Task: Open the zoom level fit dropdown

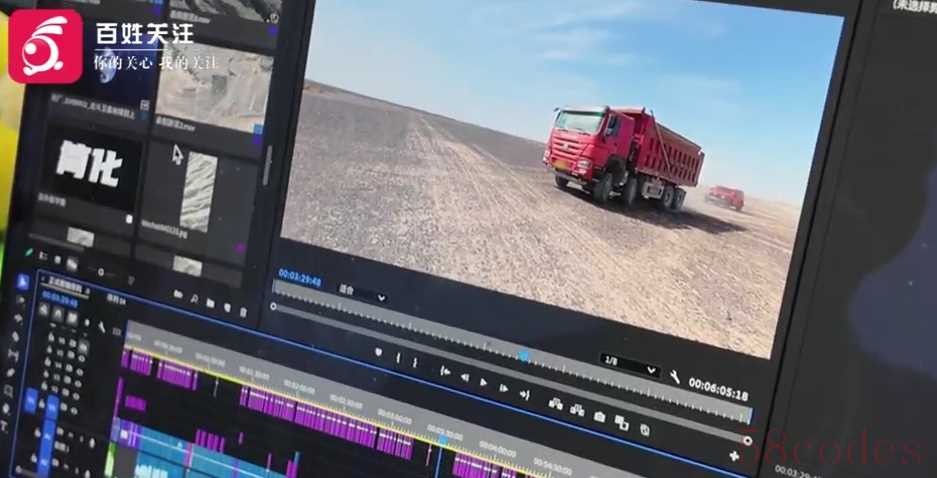Action: point(362,295)
